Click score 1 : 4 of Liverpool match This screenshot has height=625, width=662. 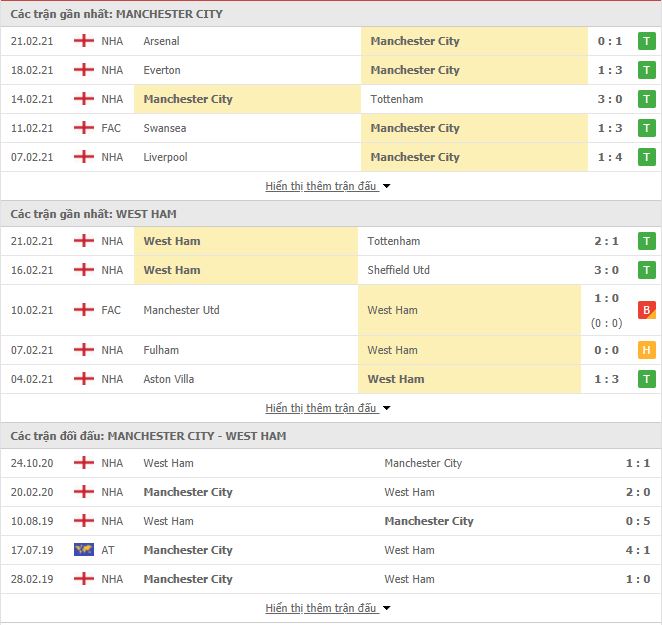click(610, 157)
